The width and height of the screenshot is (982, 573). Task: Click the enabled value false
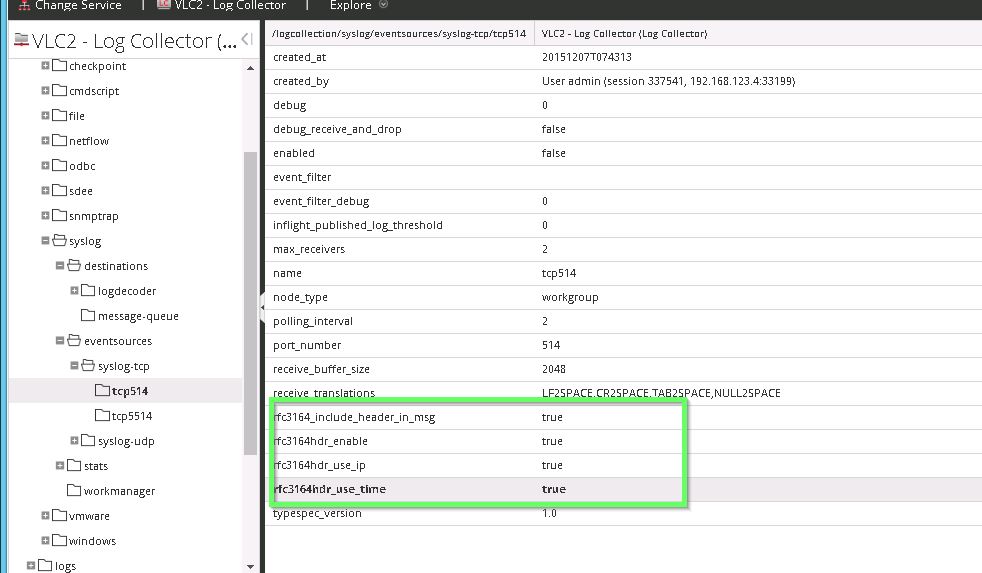tap(553, 153)
